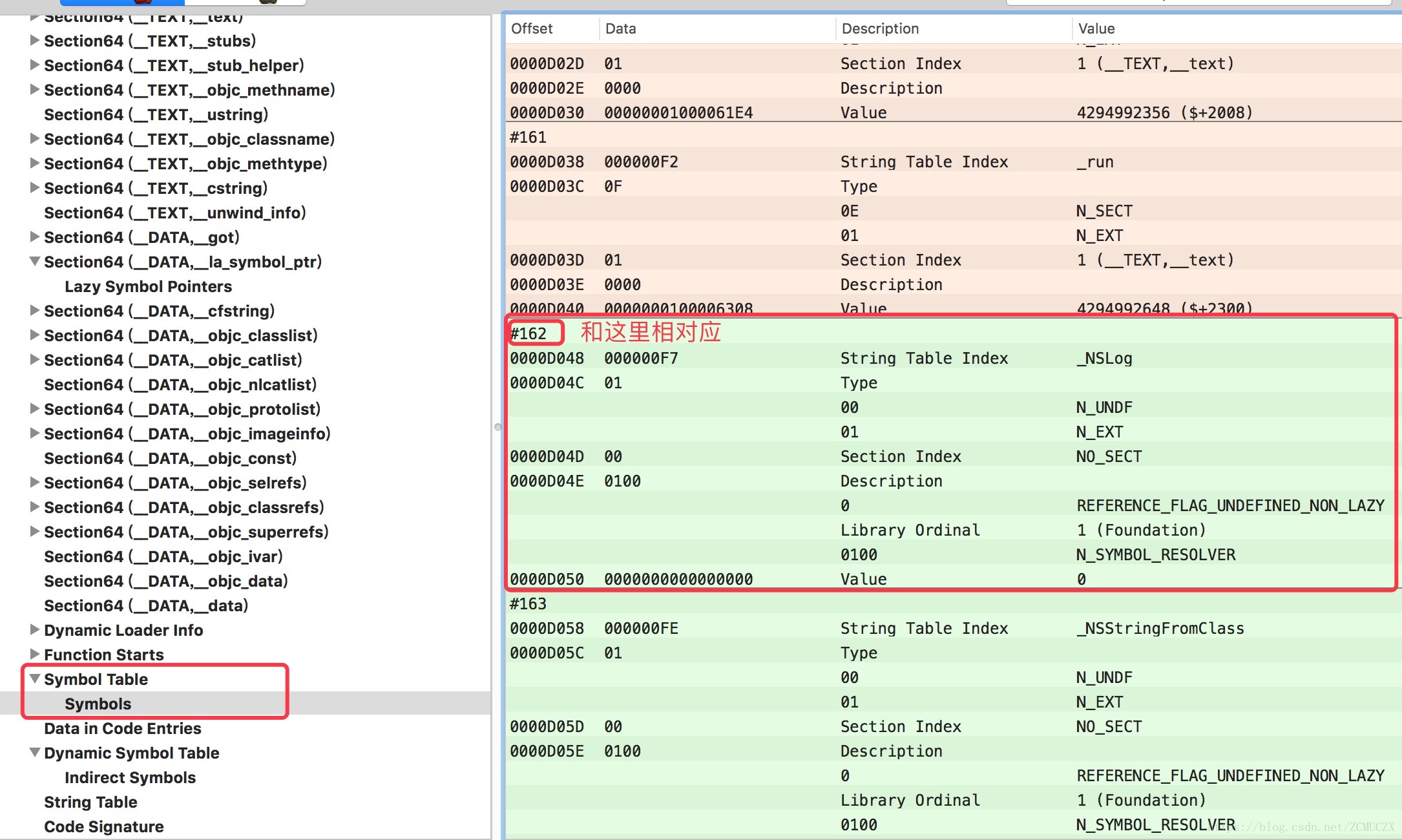Screen dimensions: 1402x840
Task: Expand Function Starts node
Action: 35,654
